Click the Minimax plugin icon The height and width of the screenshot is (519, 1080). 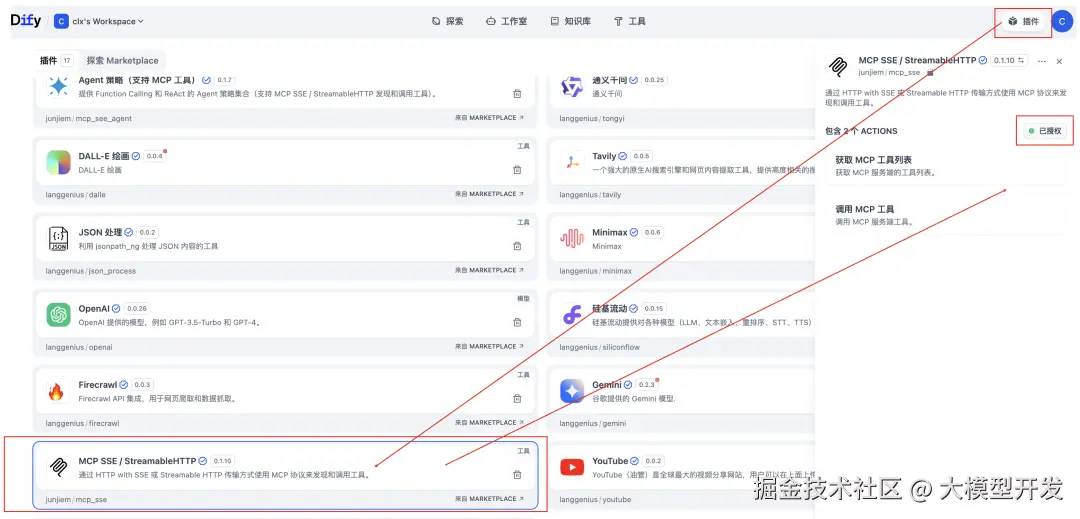click(572, 238)
